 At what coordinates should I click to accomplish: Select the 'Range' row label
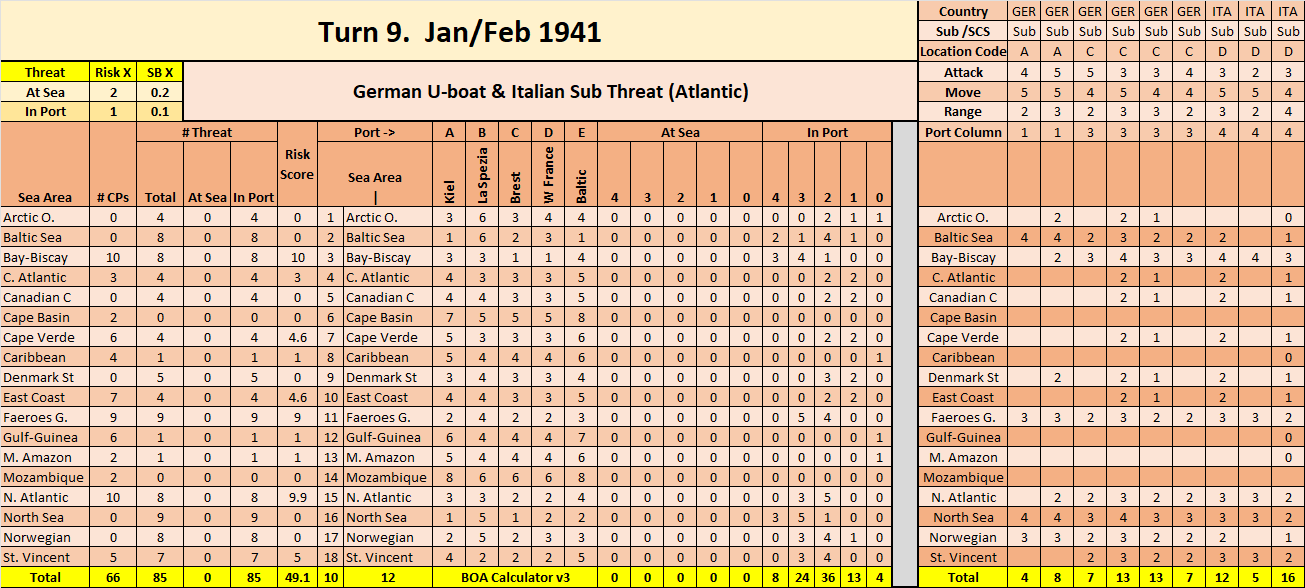pyautogui.click(x=963, y=112)
